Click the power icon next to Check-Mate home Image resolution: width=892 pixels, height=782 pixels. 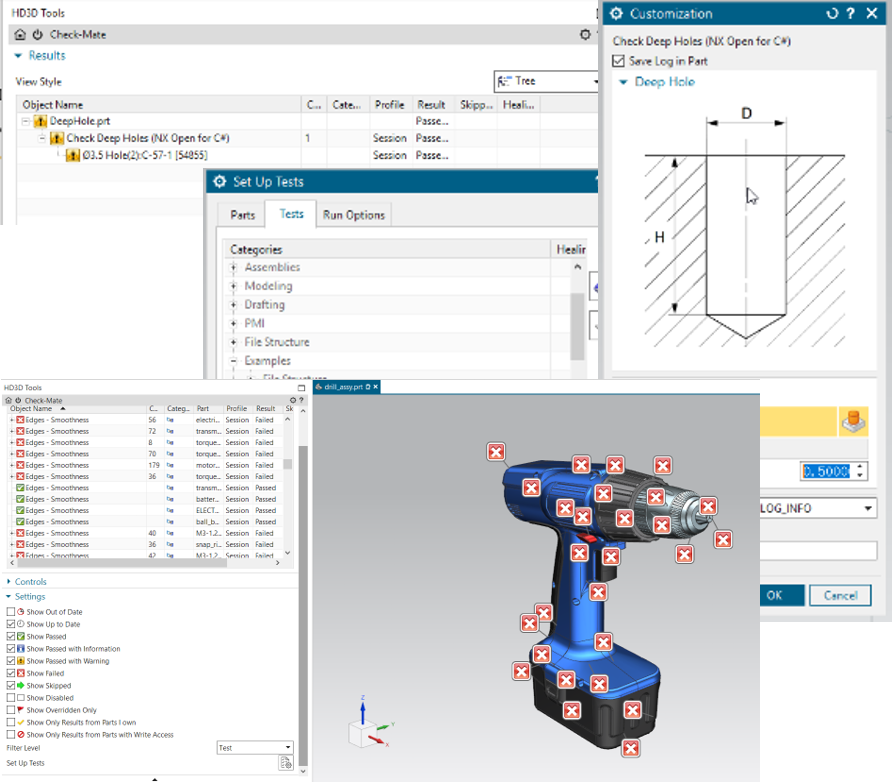coord(38,34)
